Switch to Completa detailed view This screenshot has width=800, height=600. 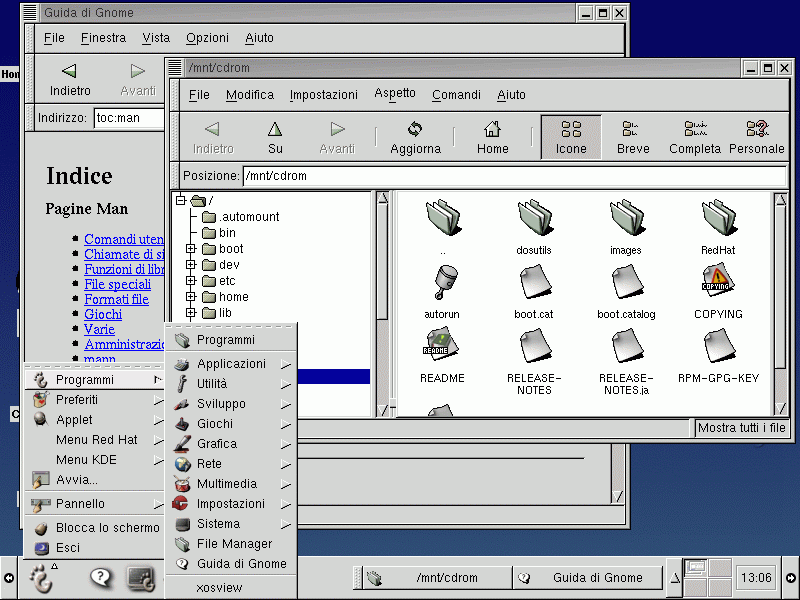(694, 137)
